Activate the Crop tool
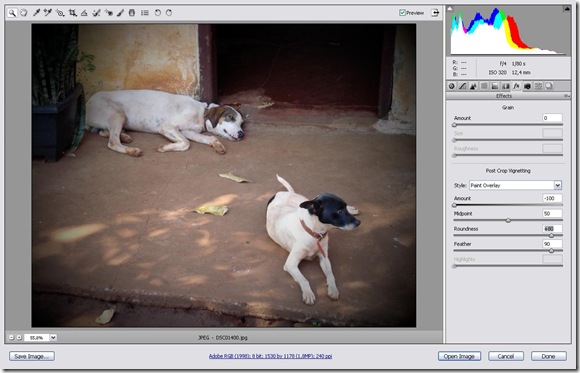The width and height of the screenshot is (580, 373). pyautogui.click(x=72, y=13)
